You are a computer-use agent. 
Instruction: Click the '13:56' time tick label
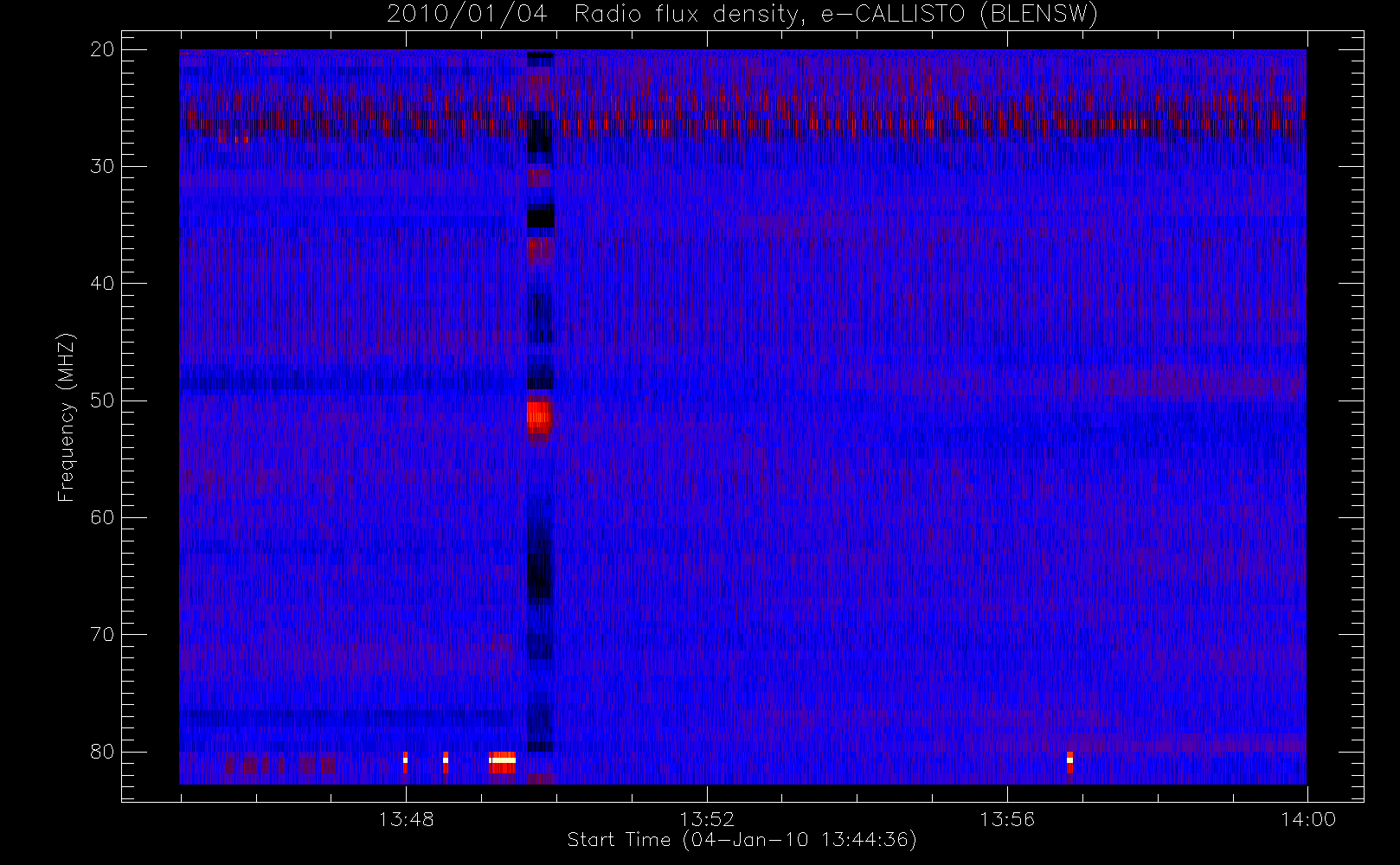click(1007, 819)
